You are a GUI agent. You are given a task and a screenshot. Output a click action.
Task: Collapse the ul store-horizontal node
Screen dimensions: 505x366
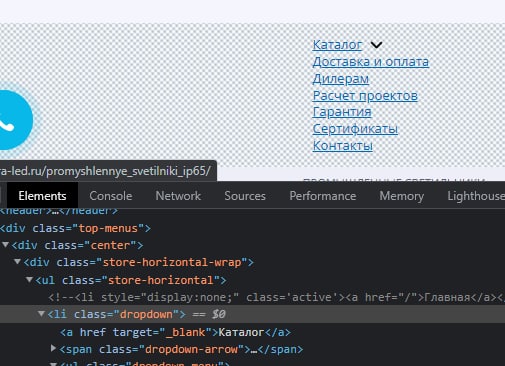tap(29, 280)
